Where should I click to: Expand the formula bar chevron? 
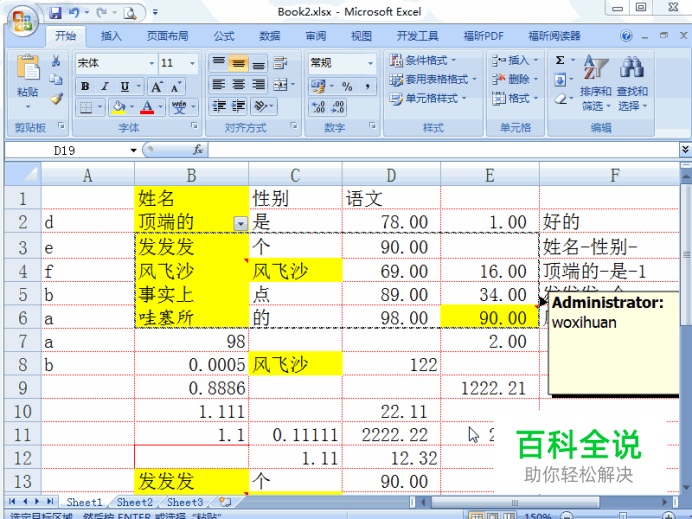click(685, 150)
